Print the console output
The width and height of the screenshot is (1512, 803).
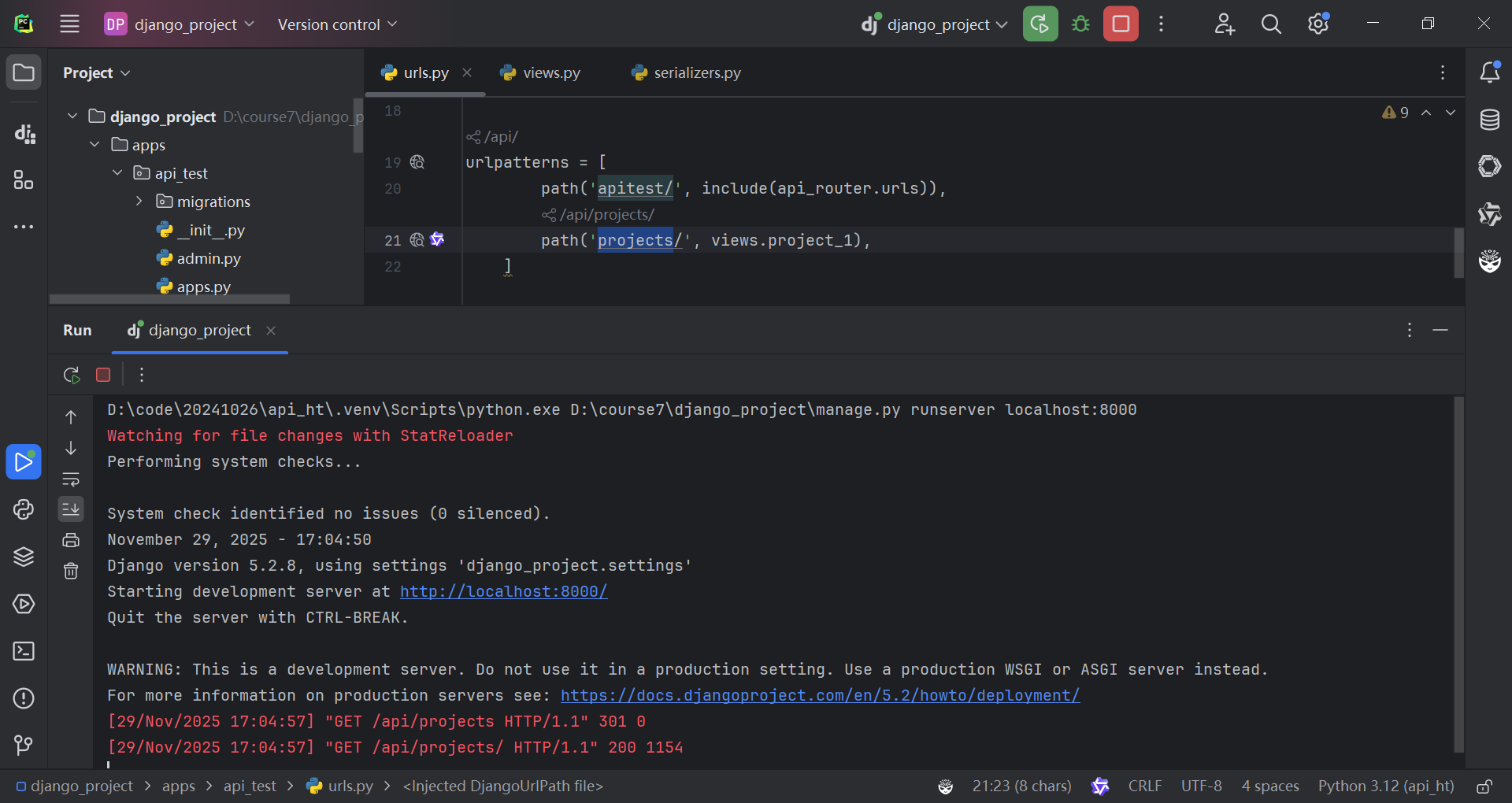click(71, 540)
